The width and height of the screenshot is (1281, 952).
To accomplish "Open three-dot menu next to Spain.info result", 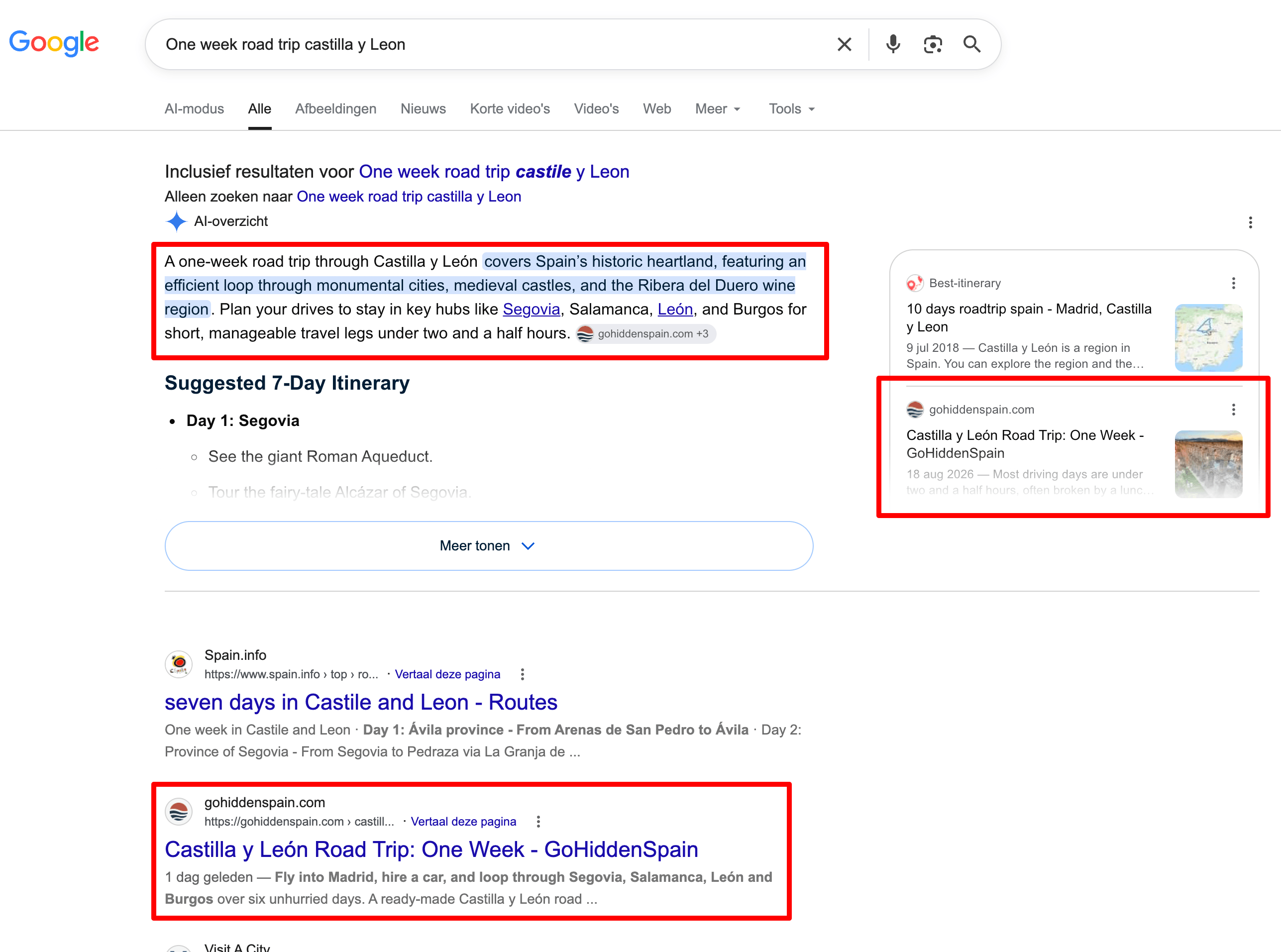I will [522, 674].
